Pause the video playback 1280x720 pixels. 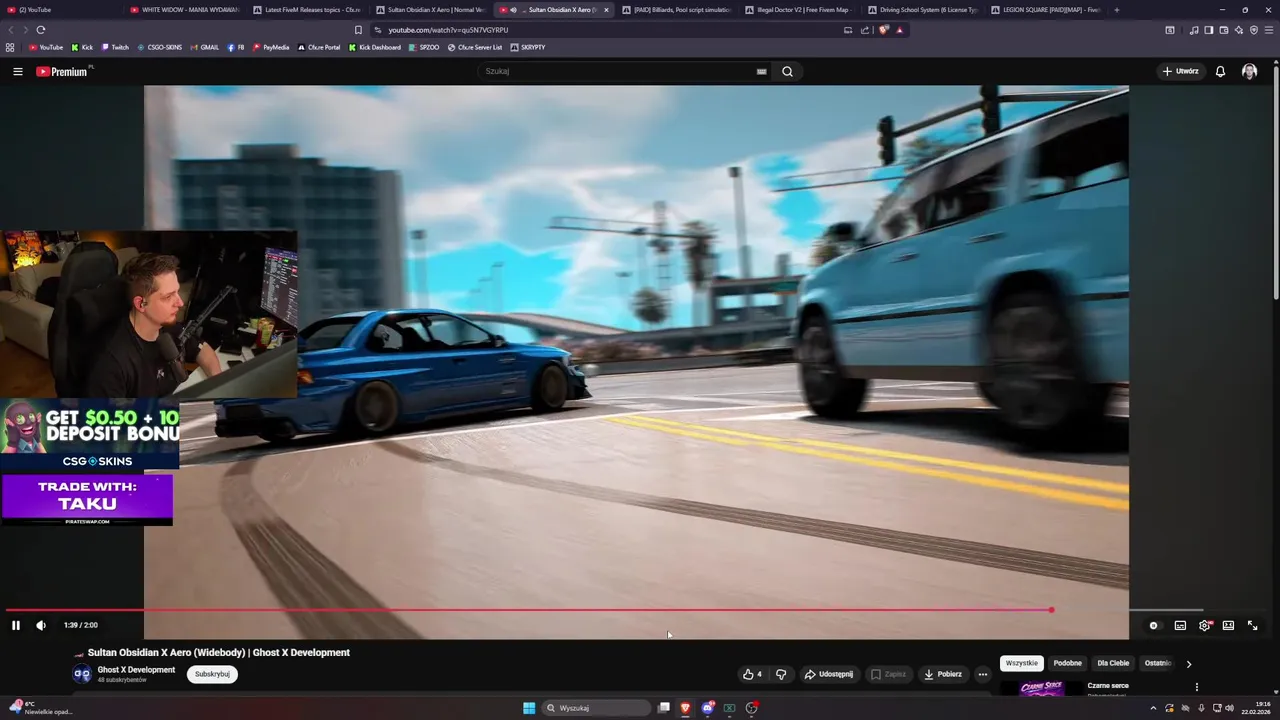(16, 625)
